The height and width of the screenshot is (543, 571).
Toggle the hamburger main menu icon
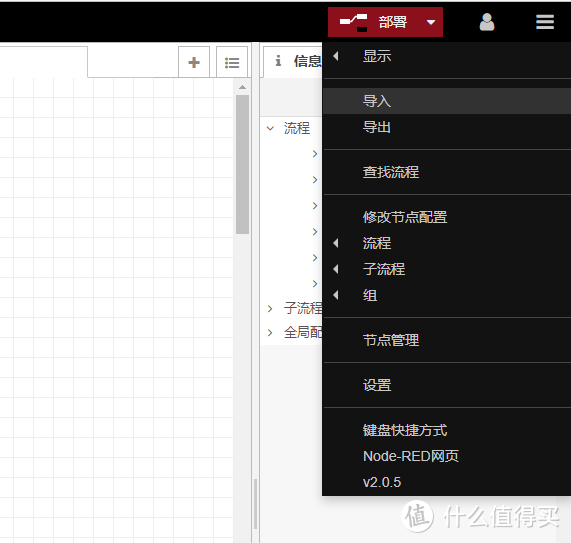coord(545,22)
